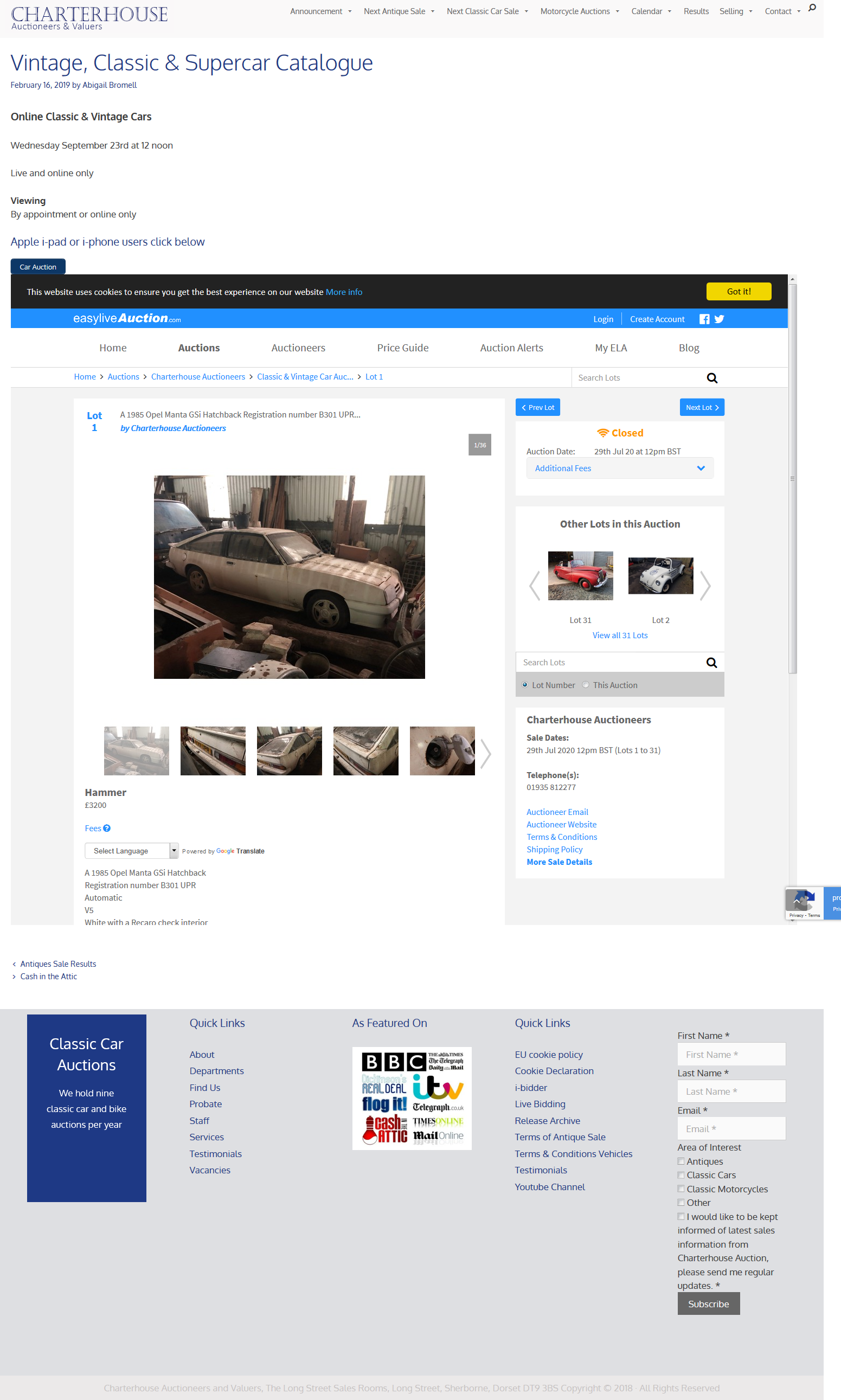Image resolution: width=841 pixels, height=1400 pixels.
Task: Click the embedded frame vertical scrollbar
Action: pyautogui.click(x=793, y=479)
